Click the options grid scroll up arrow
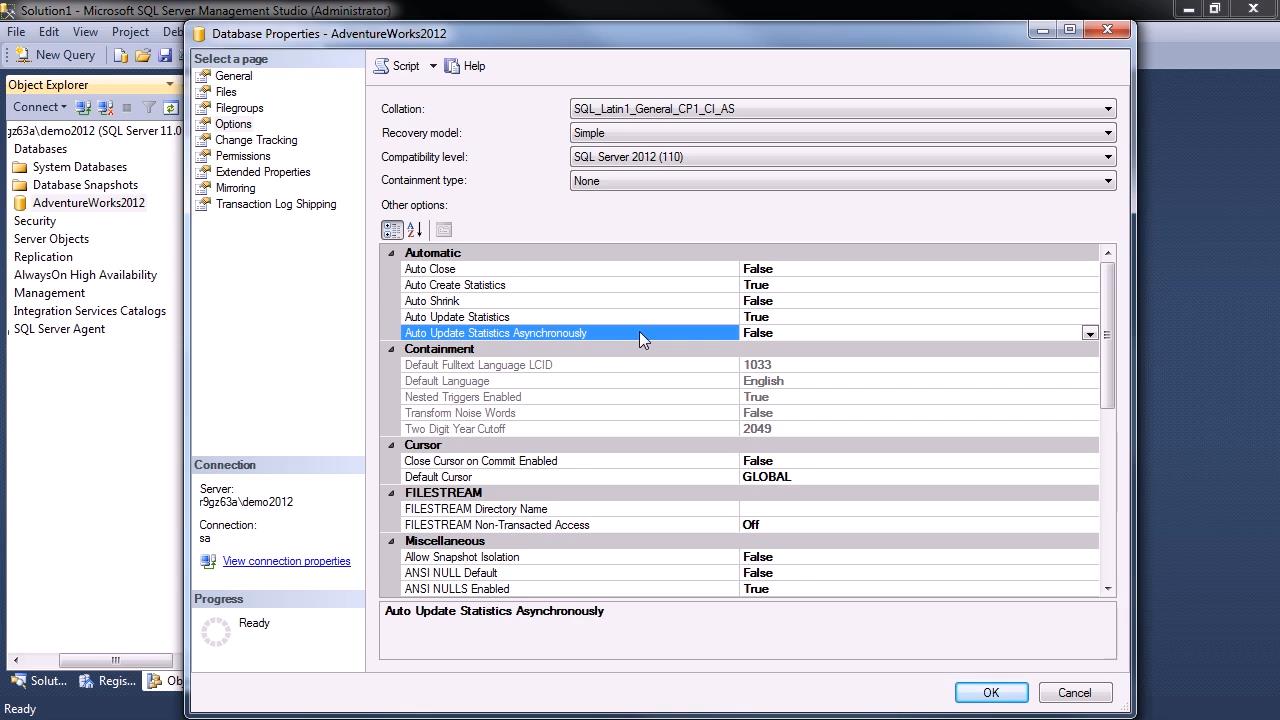Screen dimensions: 1280x720 click(1107, 253)
